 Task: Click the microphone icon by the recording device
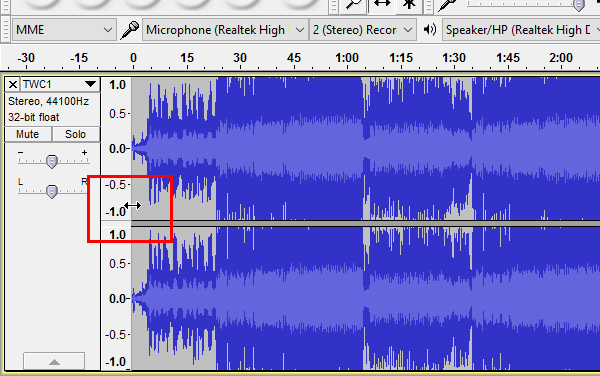130,30
